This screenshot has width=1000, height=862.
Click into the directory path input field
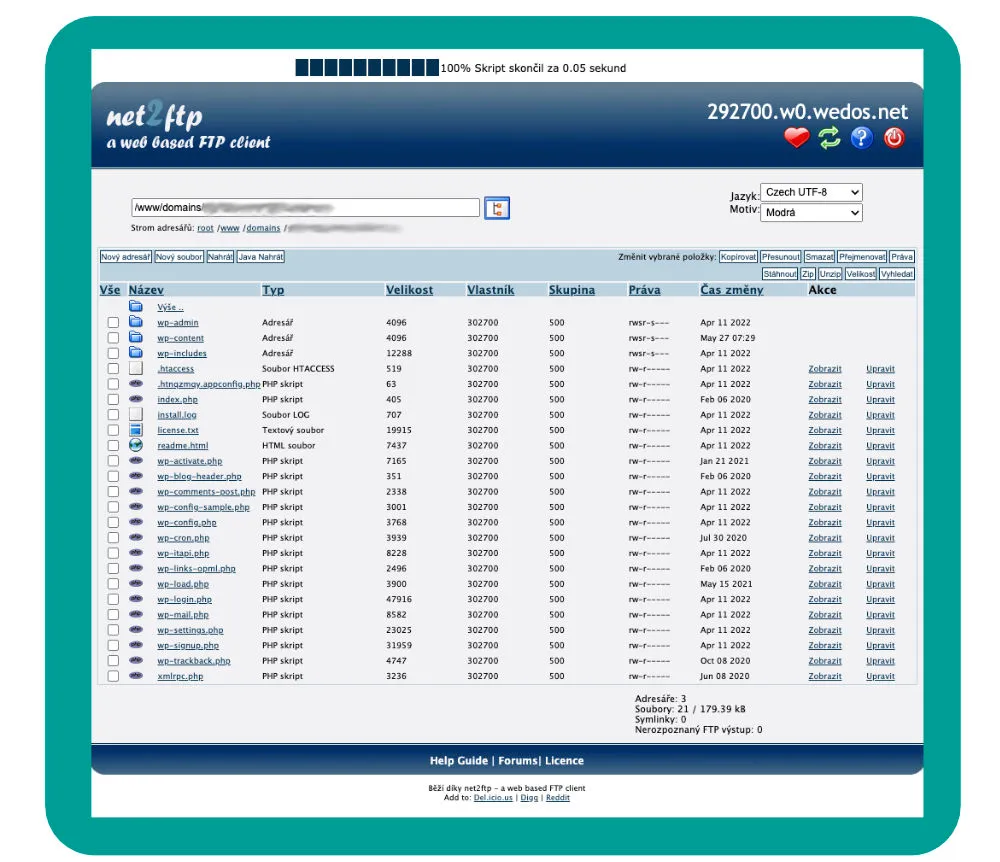click(x=305, y=207)
